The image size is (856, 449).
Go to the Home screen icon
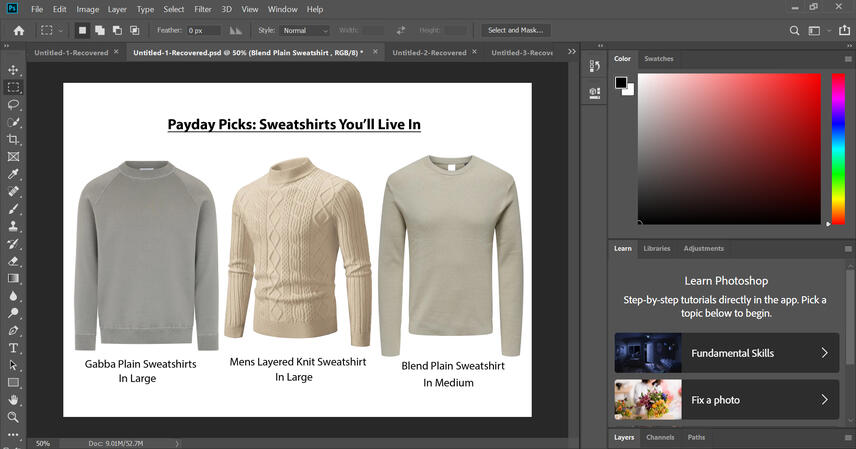(19, 31)
